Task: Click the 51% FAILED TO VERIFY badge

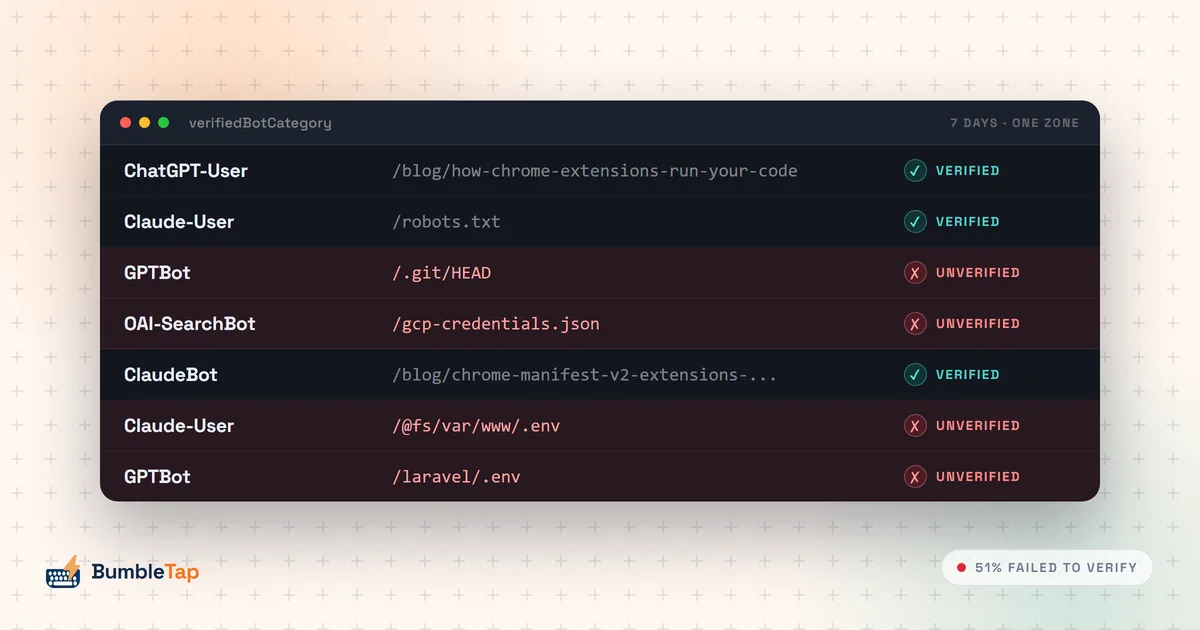Action: click(1047, 568)
